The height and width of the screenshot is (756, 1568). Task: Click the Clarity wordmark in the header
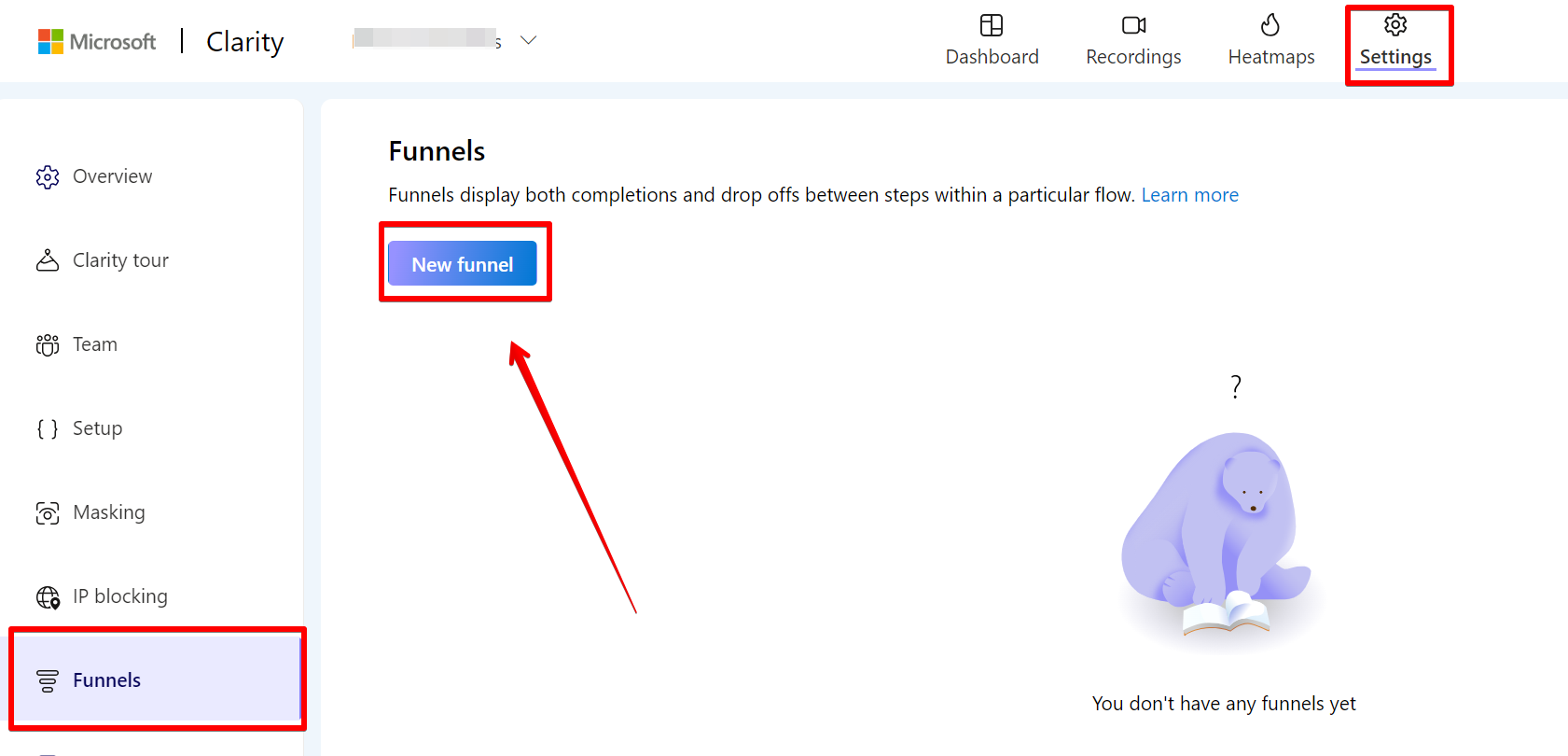(243, 41)
